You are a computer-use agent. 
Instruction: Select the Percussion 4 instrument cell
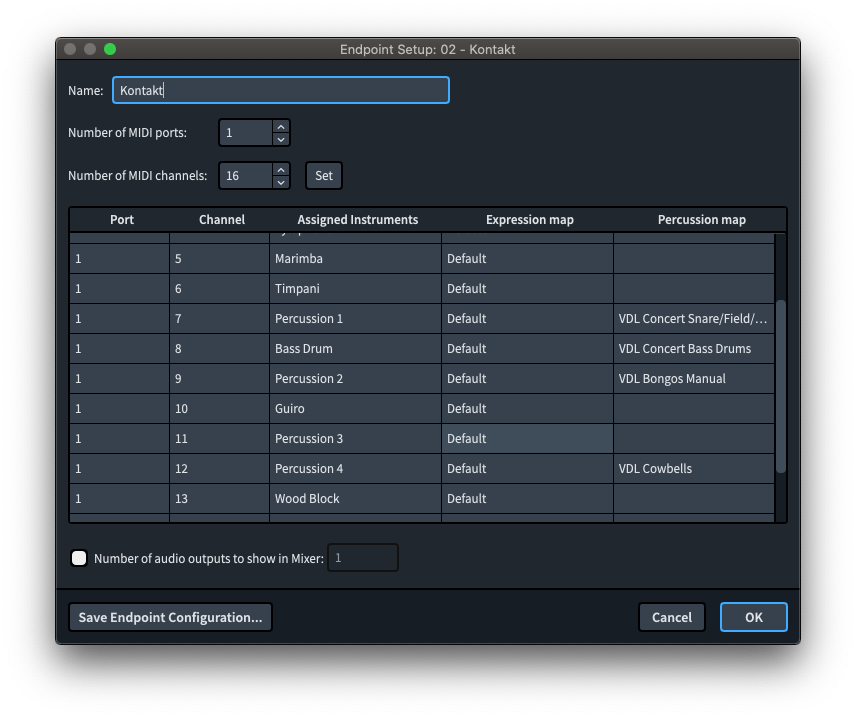tap(355, 469)
